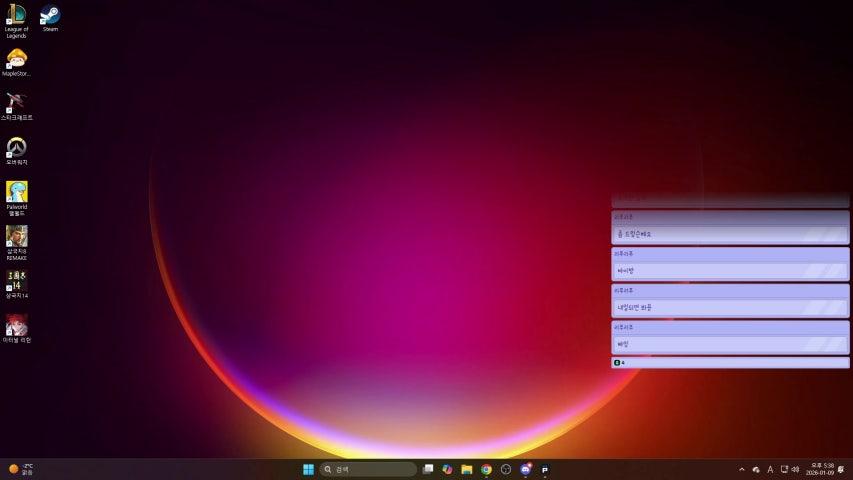Select the 삼국지14 desktop shortcut
This screenshot has width=853, height=480.
(16, 281)
